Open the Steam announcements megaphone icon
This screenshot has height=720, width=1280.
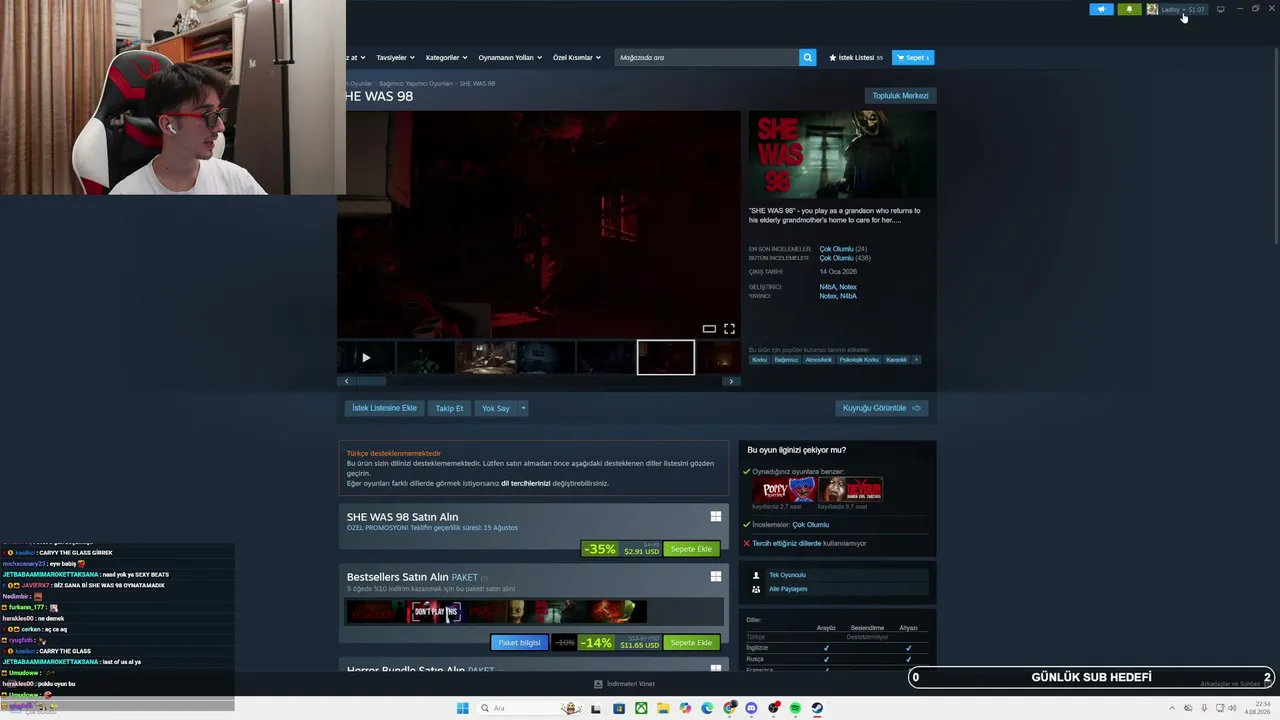tap(1101, 9)
